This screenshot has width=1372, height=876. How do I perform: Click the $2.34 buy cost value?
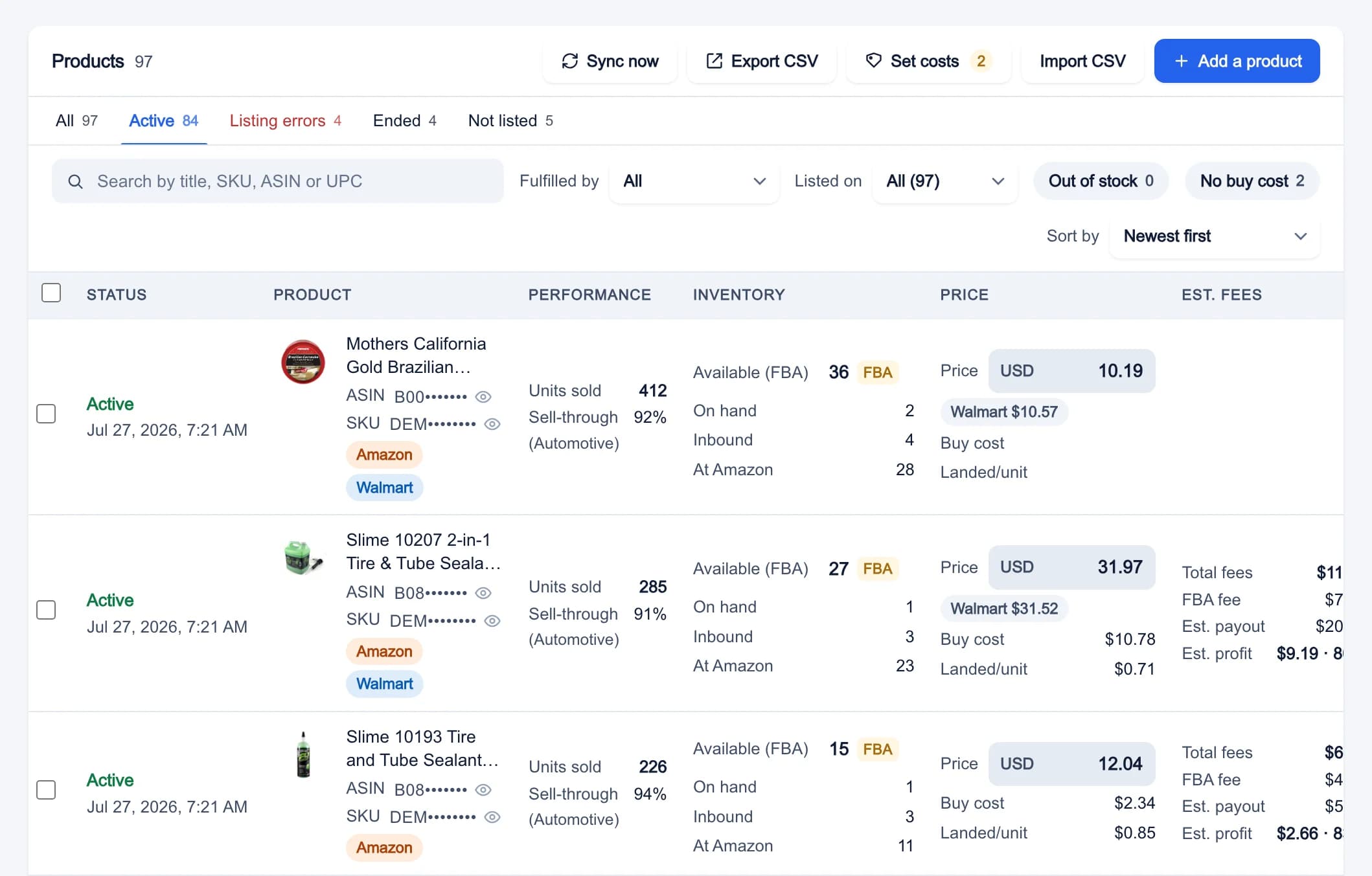tap(1134, 803)
